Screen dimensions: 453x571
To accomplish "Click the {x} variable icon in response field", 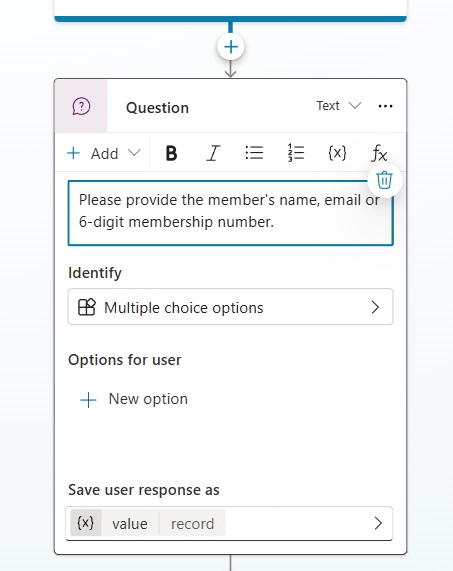I will point(86,523).
